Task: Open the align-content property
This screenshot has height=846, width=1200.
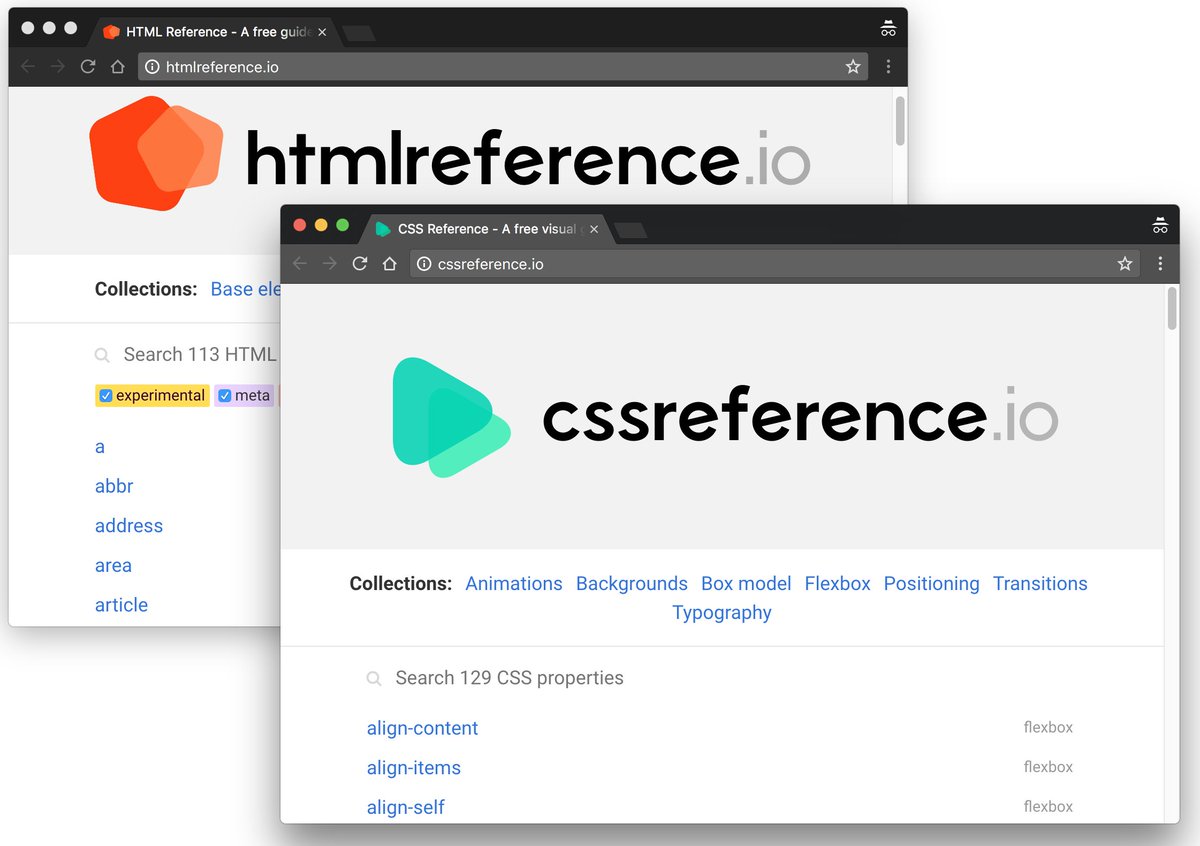Action: point(423,729)
